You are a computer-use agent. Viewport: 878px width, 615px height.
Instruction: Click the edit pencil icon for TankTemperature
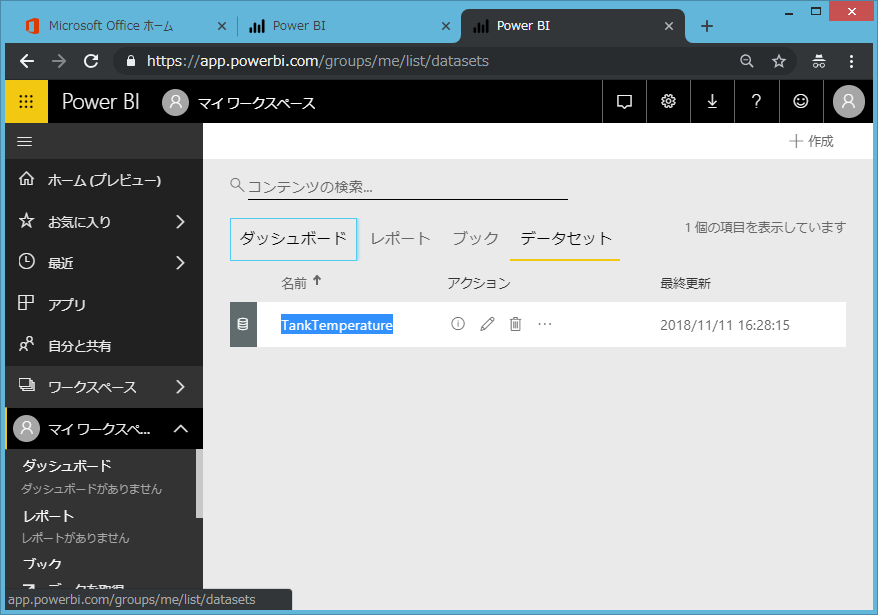coord(487,324)
